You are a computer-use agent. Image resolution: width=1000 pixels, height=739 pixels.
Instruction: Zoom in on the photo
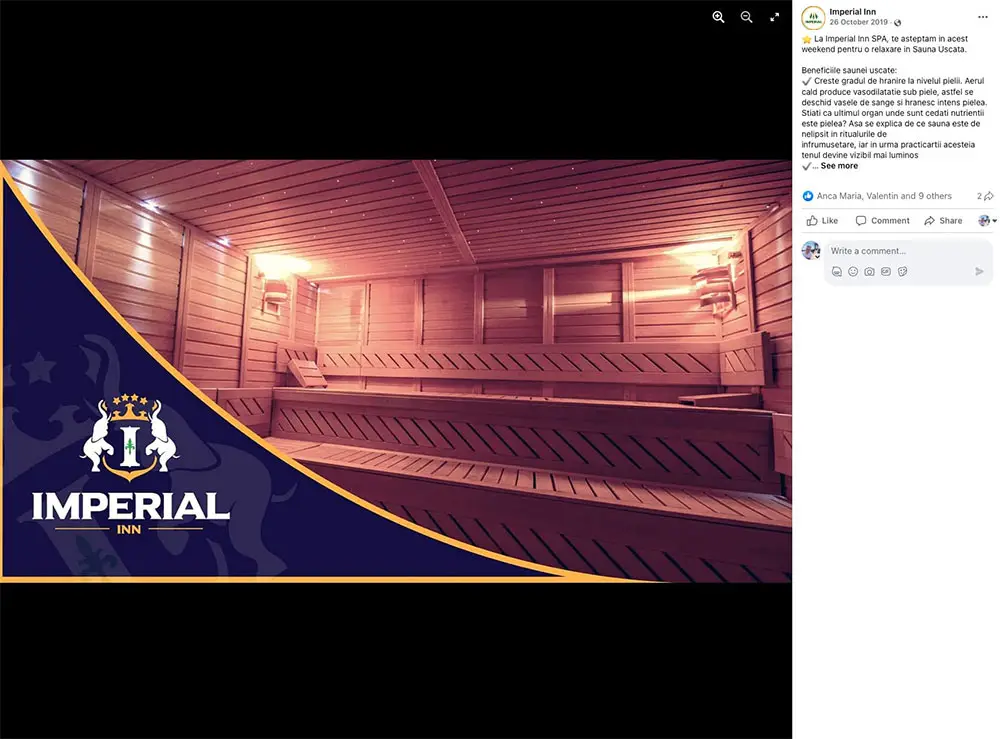(x=718, y=17)
